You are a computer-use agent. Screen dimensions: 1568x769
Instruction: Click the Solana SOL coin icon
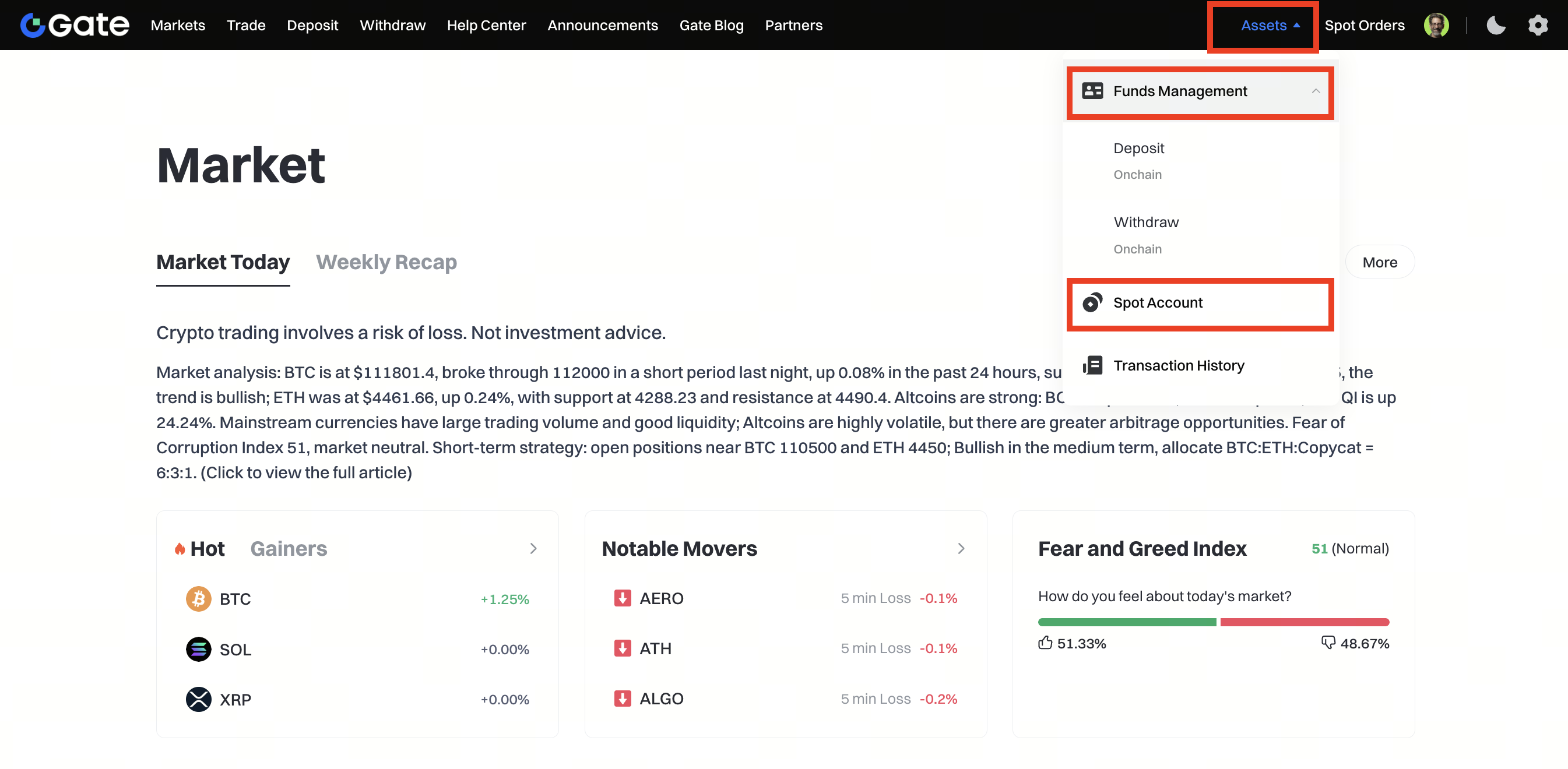(198, 649)
